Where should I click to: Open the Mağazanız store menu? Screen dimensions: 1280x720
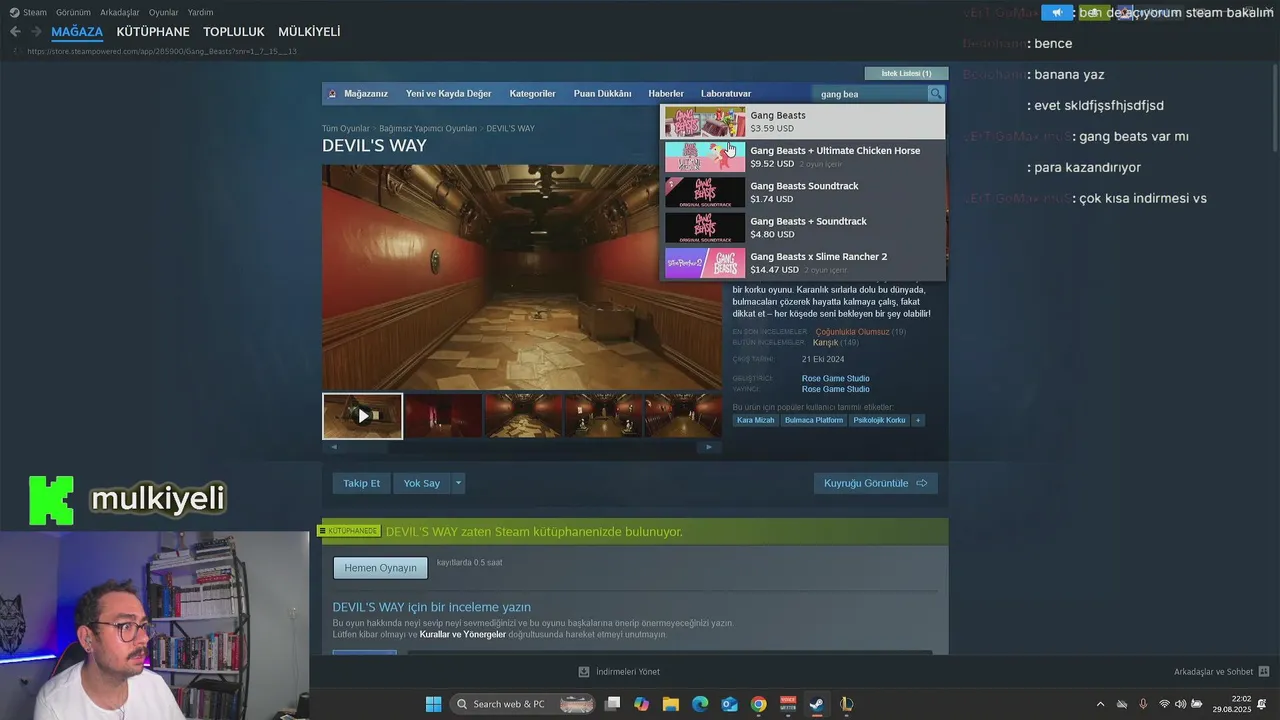pos(366,94)
